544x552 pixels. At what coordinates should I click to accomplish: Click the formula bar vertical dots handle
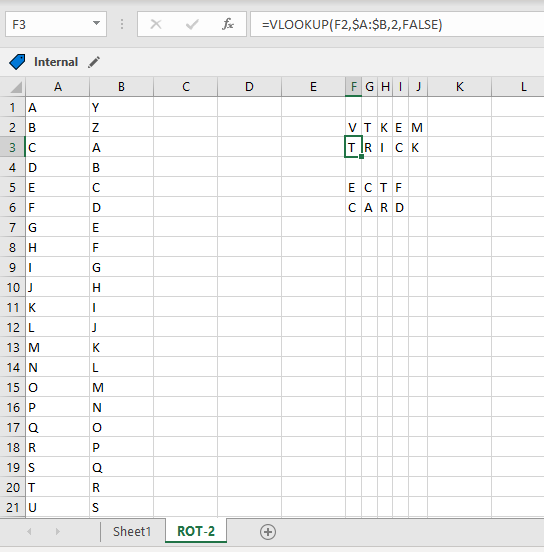pyautogui.click(x=122, y=24)
